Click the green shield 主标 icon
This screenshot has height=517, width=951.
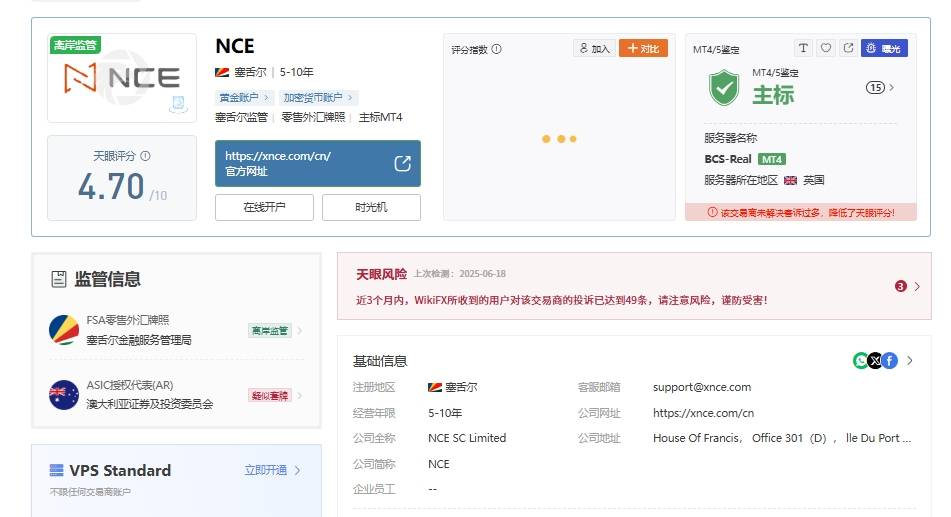(x=724, y=87)
